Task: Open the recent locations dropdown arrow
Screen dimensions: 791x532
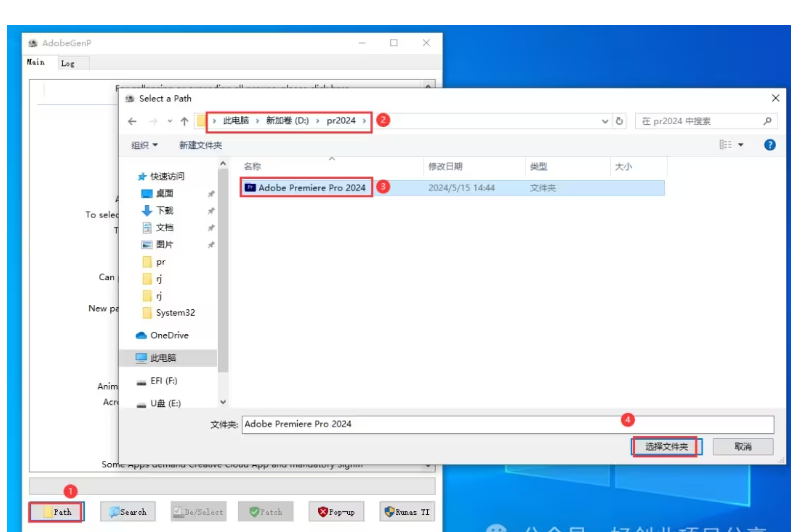Action: [170, 121]
